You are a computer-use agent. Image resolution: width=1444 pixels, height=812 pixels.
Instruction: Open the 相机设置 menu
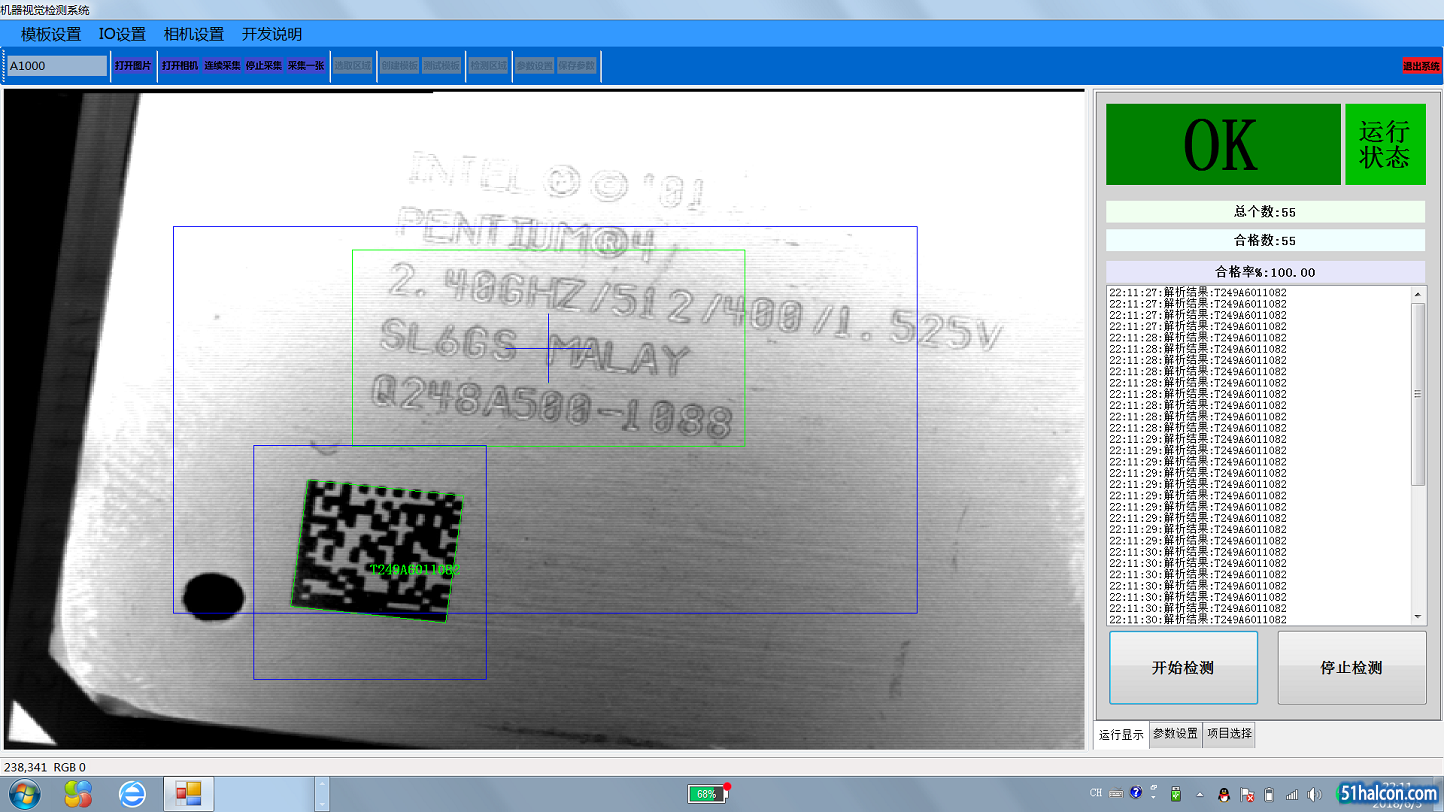194,34
